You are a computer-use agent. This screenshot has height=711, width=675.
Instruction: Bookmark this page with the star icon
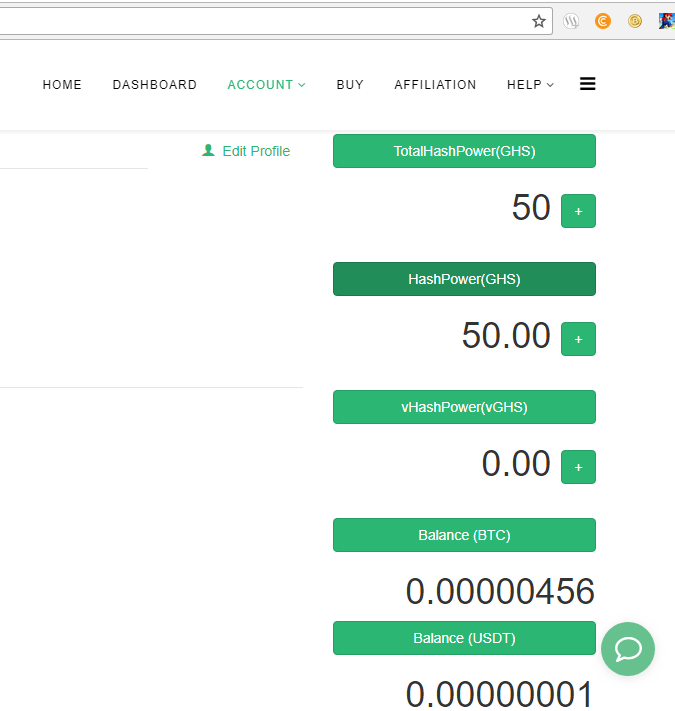[539, 21]
